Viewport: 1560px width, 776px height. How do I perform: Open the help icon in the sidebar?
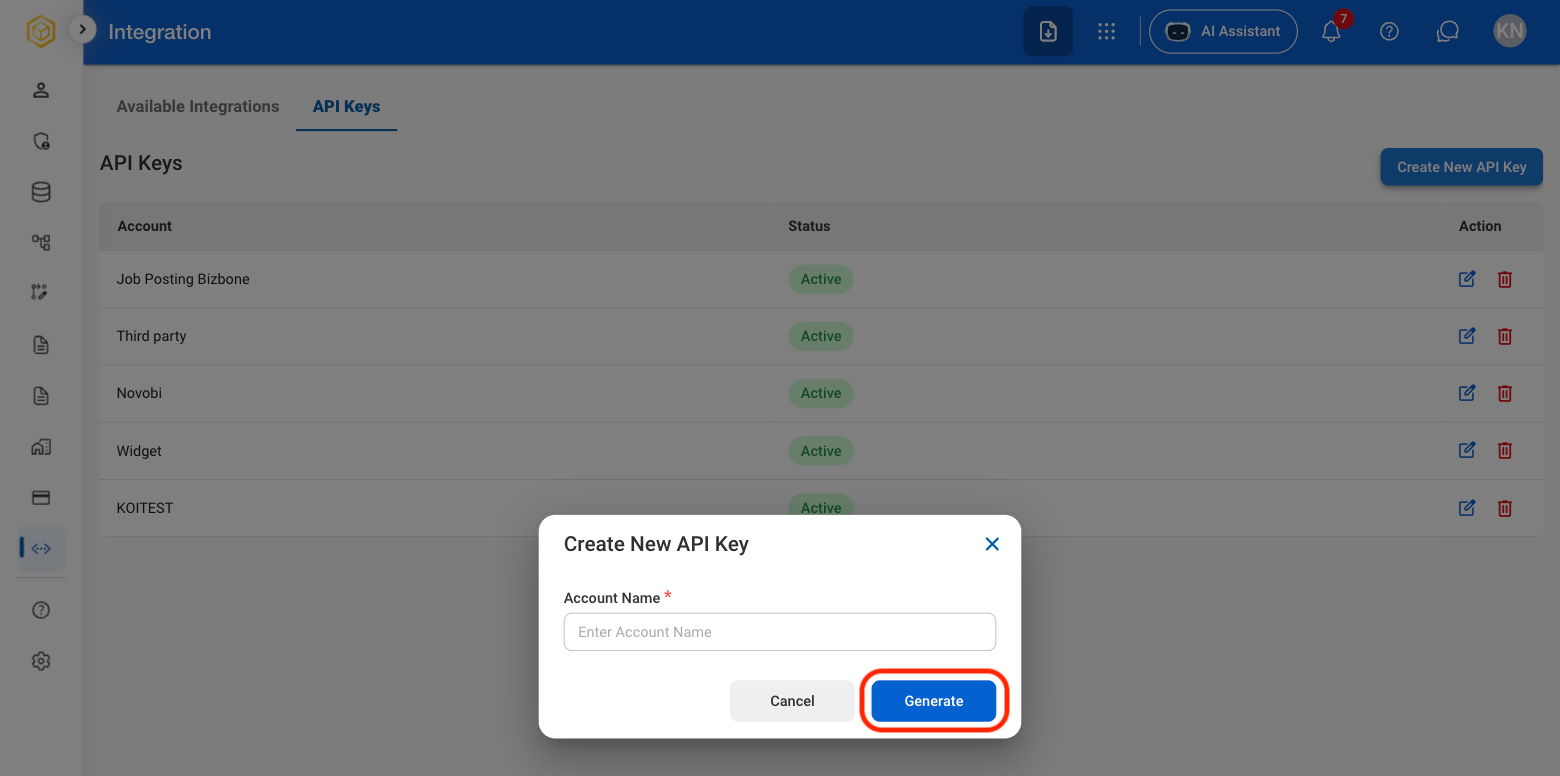click(41, 610)
